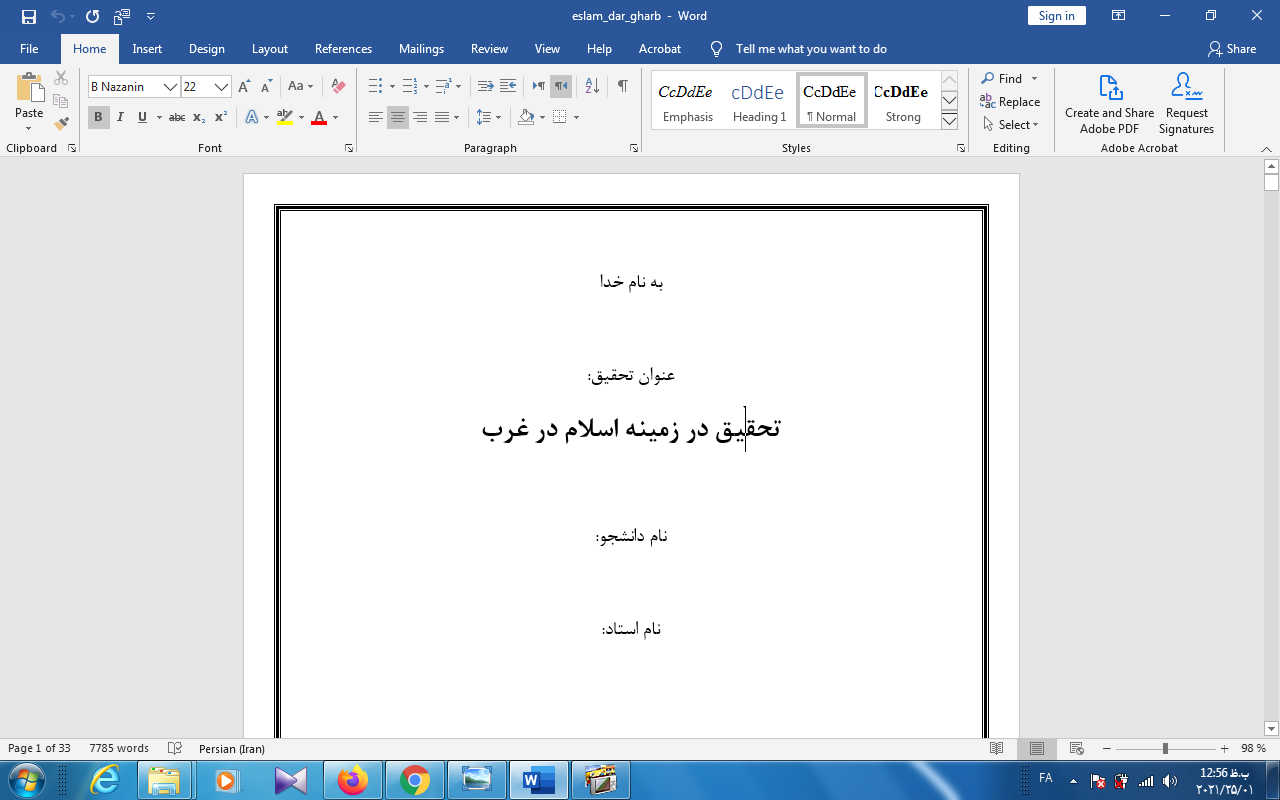Click Replace in Editing group

(1010, 102)
